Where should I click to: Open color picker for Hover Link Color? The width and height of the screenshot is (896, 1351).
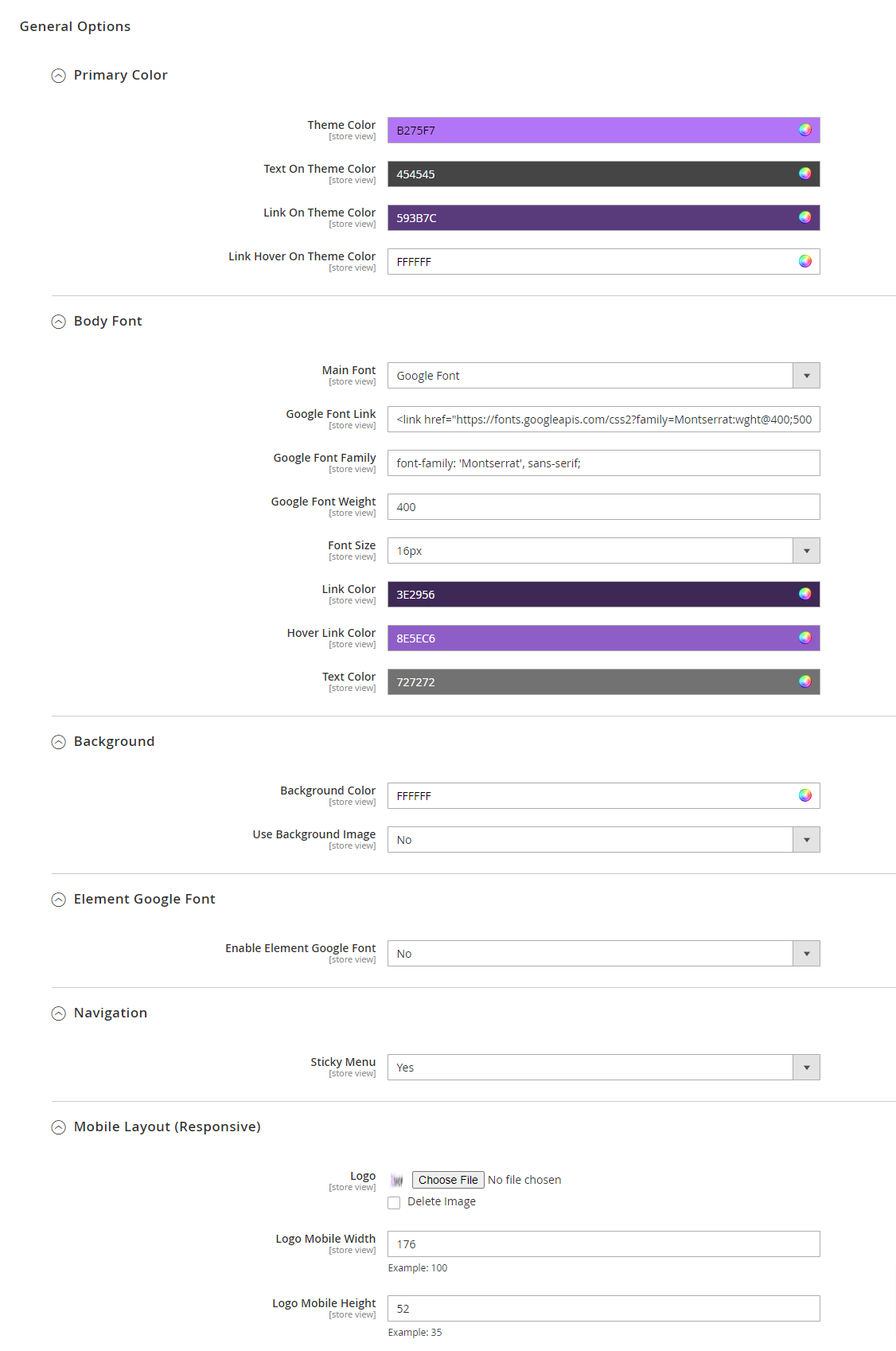(x=804, y=638)
